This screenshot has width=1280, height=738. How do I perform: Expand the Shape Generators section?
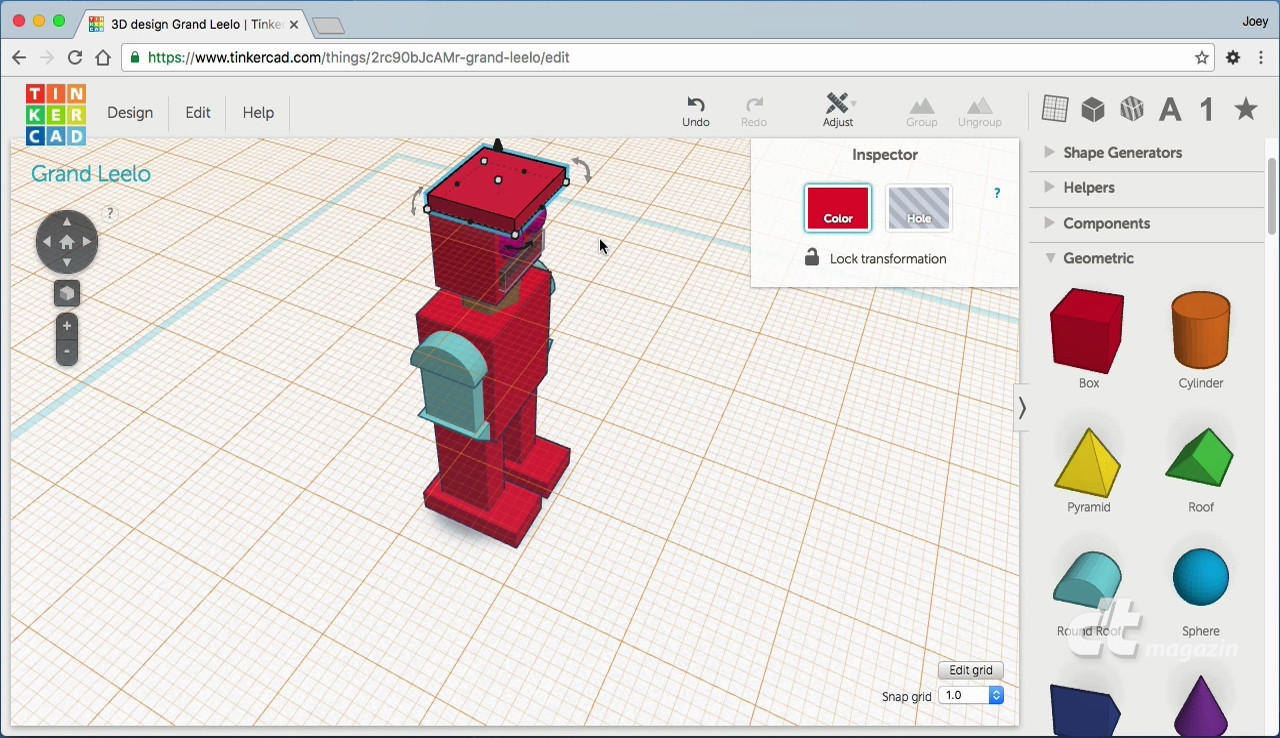tap(1121, 153)
